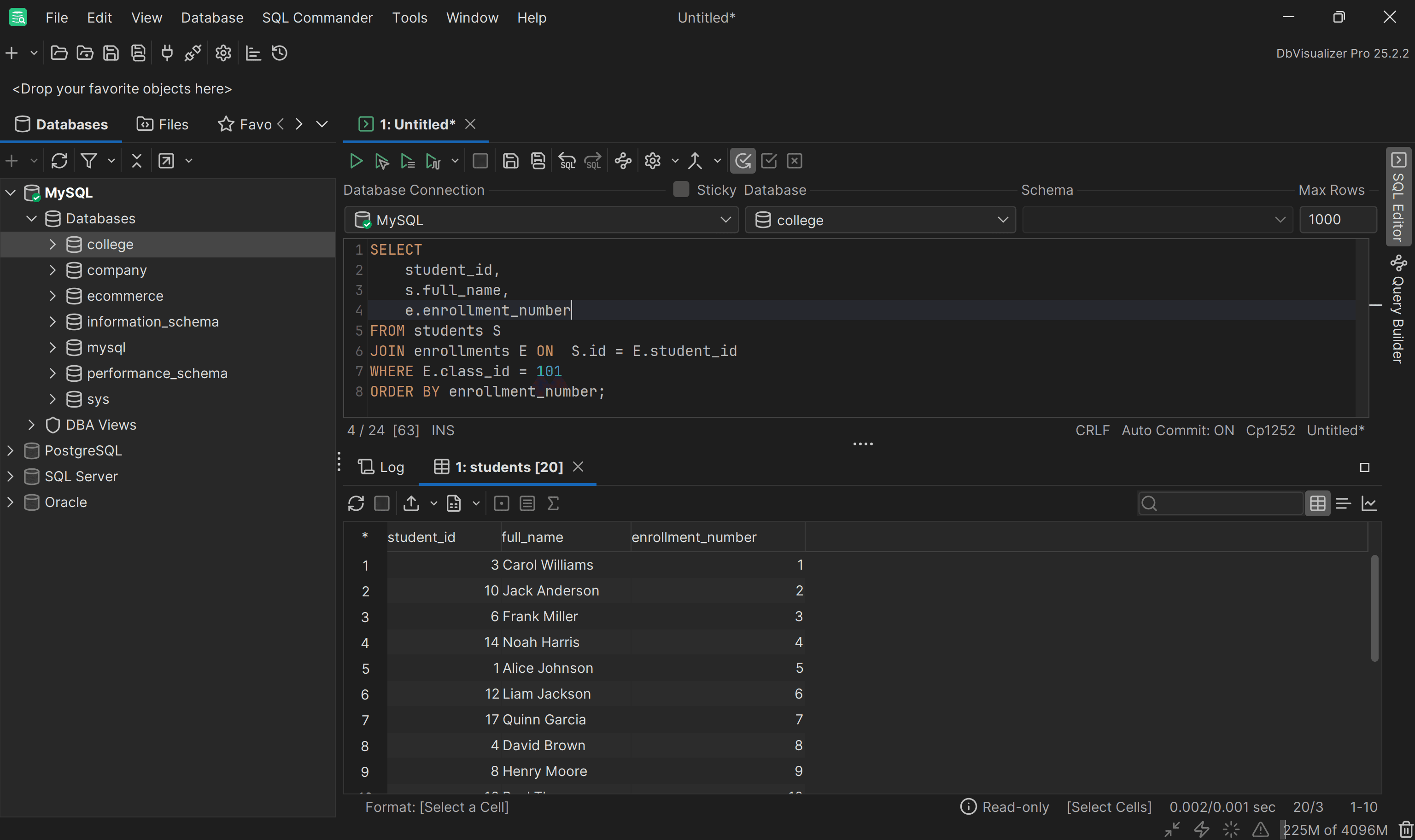Image resolution: width=1415 pixels, height=840 pixels.
Task: Click the cell viewer icon in result toolbar
Action: (502, 503)
